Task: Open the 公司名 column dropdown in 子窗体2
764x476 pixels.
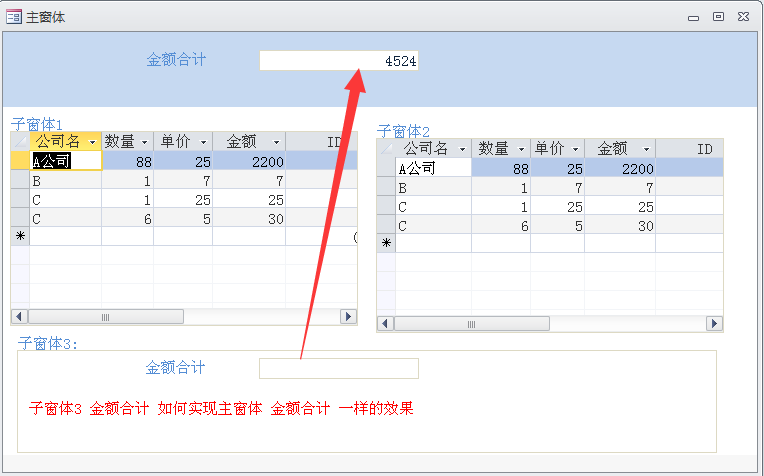Action: tap(462, 149)
